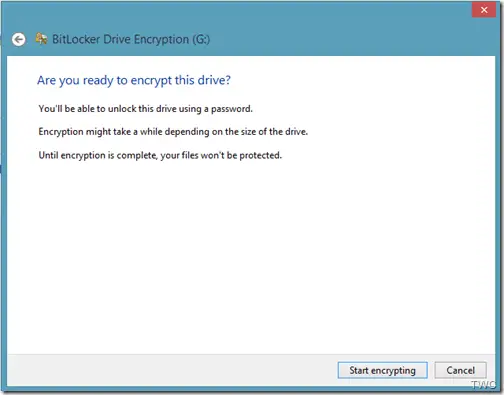Go back using the circular arrow icon
The image size is (504, 395).
pos(19,39)
